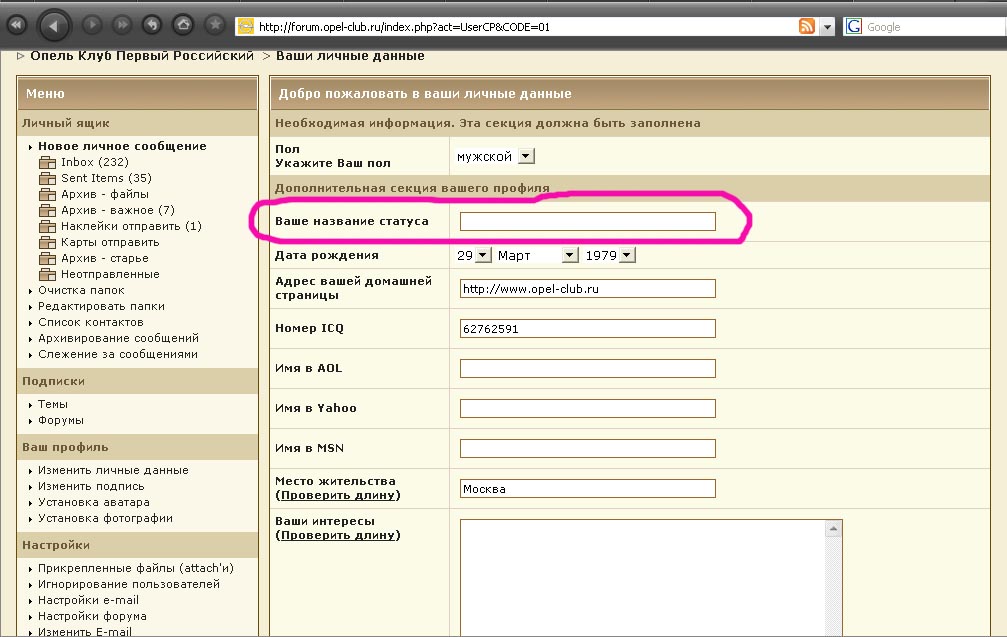The height and width of the screenshot is (637, 1007).
Task: Click the large Back navigation button
Action: (x=54, y=24)
